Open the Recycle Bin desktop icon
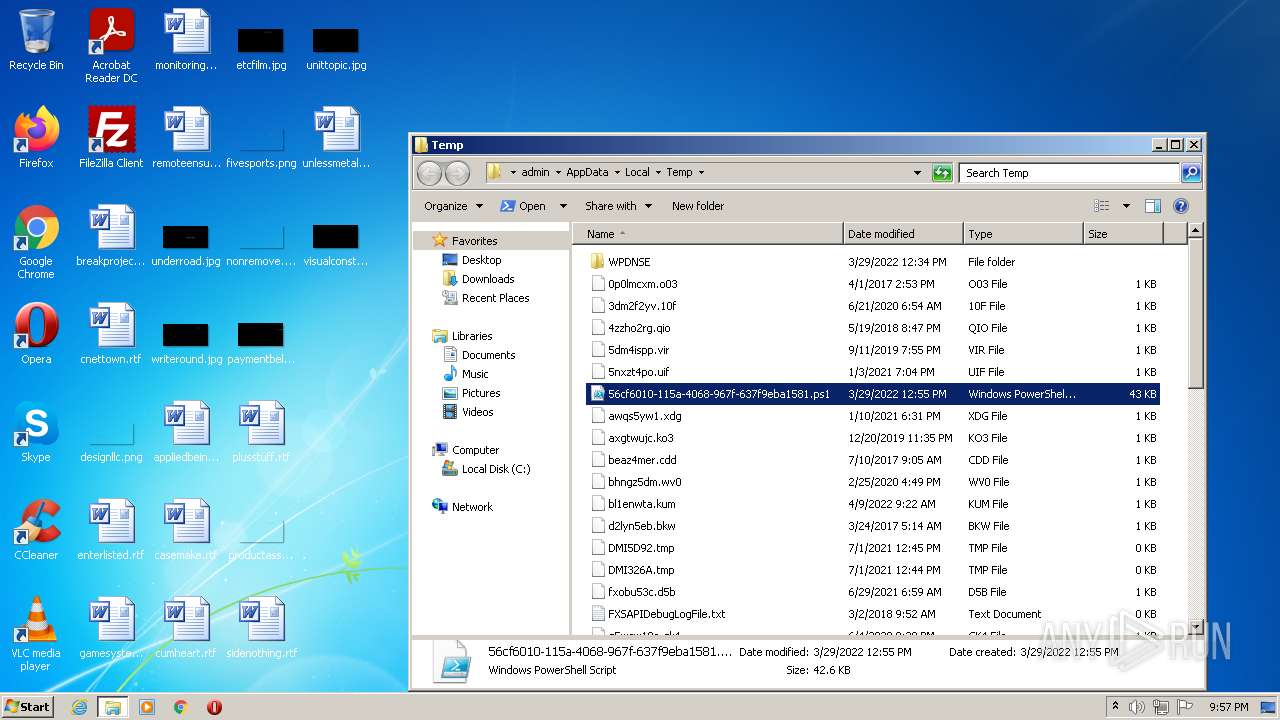Image resolution: width=1280 pixels, height=720 pixels. [36, 40]
